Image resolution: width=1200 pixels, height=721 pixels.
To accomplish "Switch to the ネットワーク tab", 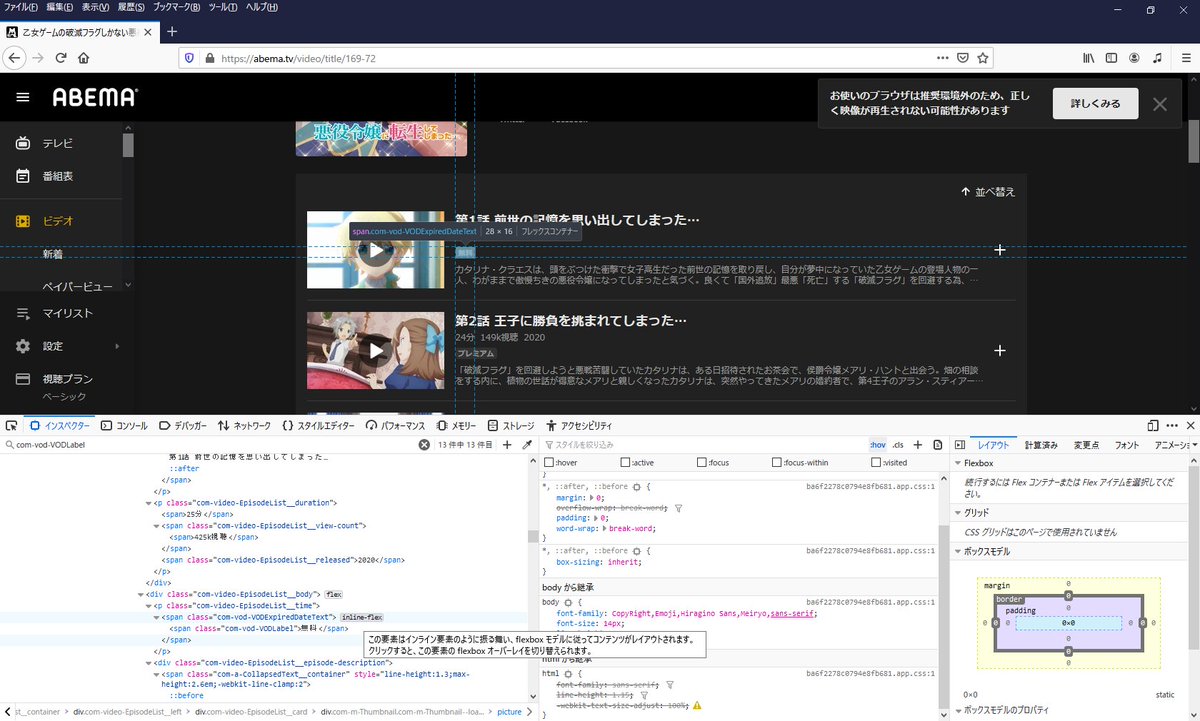I will [244, 425].
